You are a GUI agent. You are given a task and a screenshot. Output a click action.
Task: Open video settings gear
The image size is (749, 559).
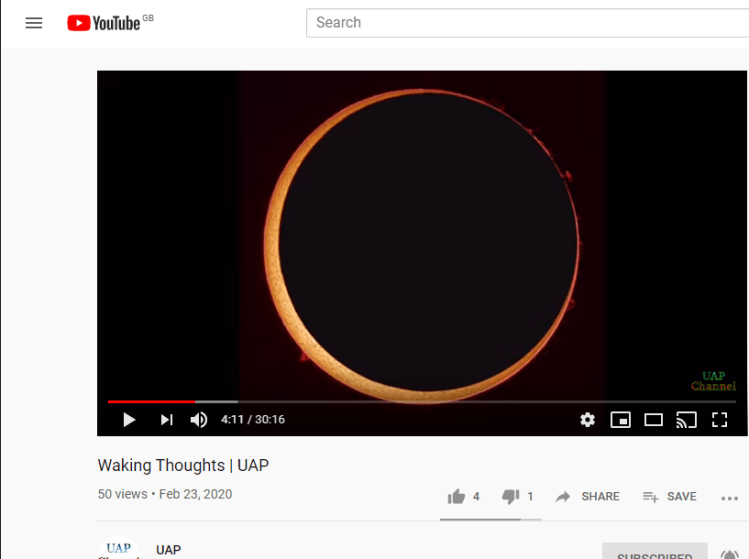(587, 419)
